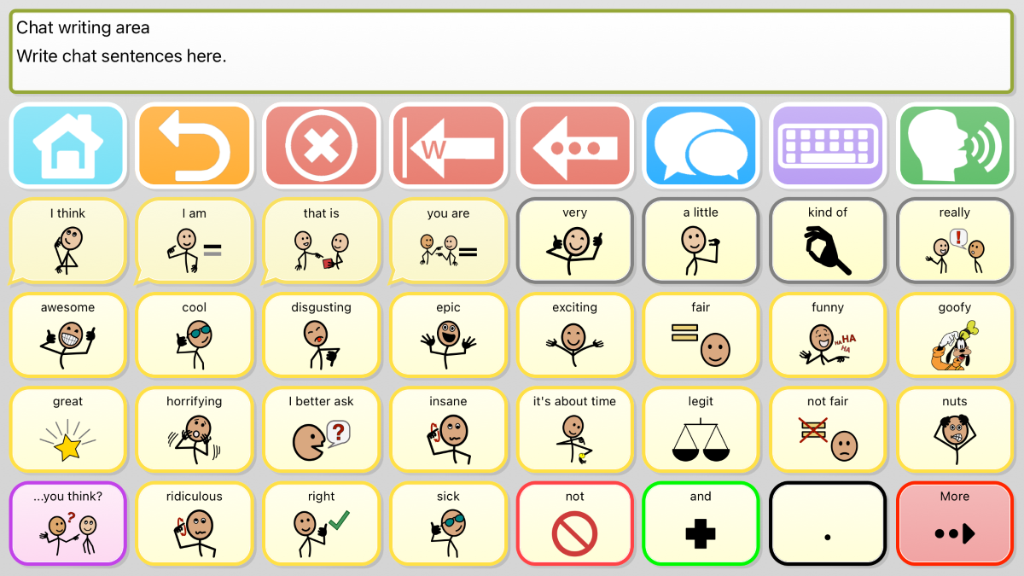
Task: Go to the Home page icon
Action: tap(68, 145)
